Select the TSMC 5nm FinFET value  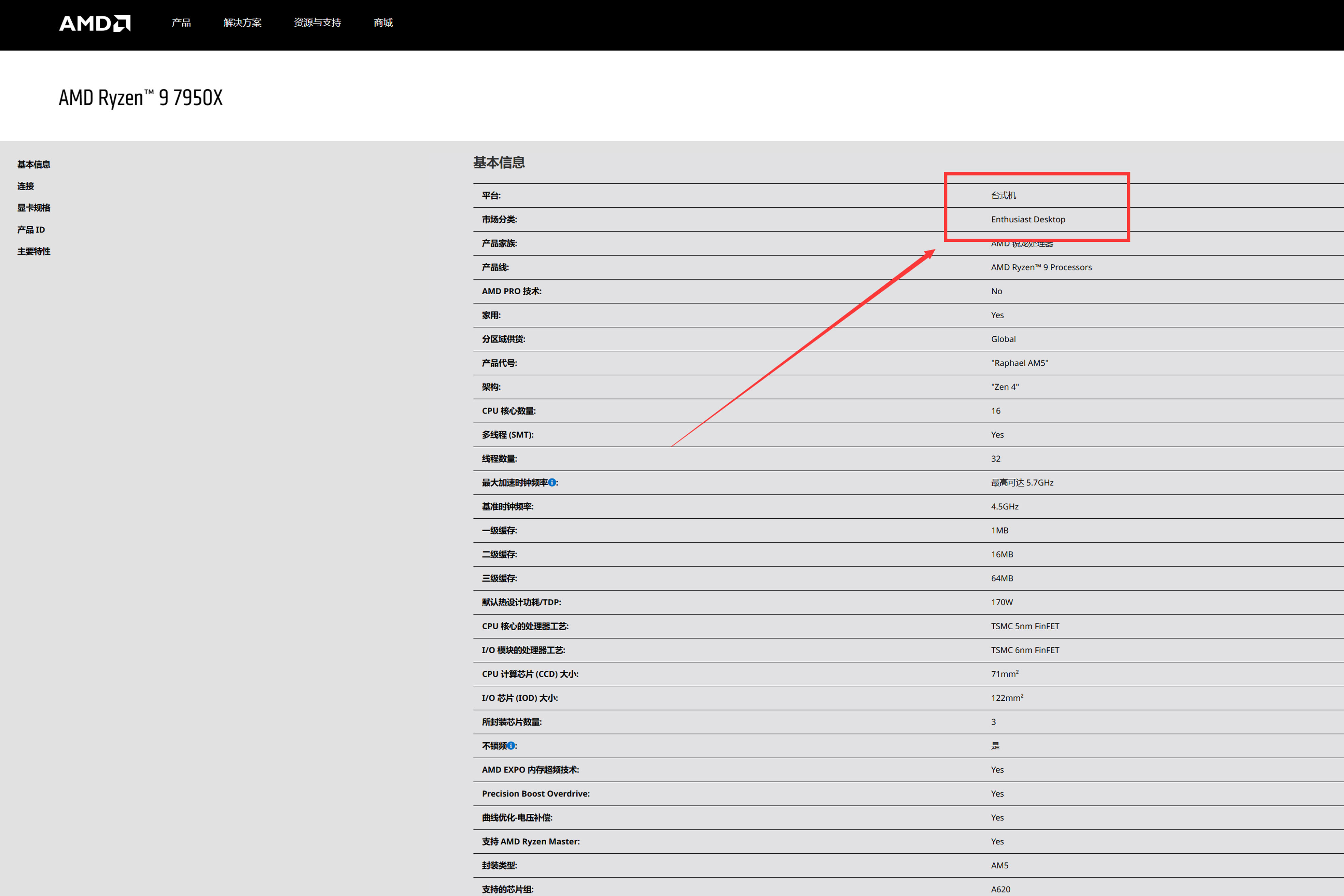coord(1025,627)
